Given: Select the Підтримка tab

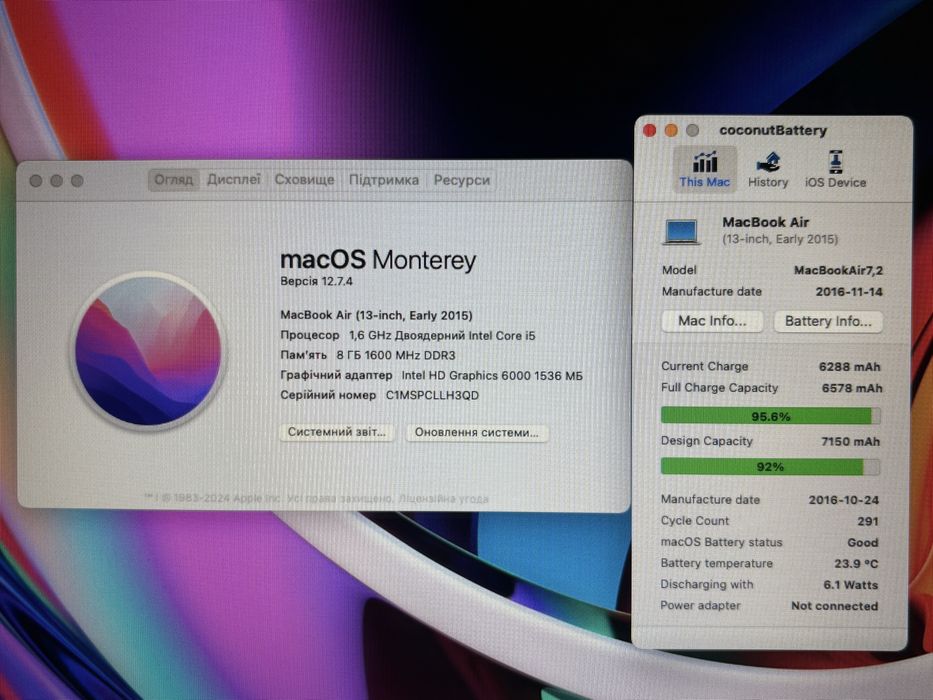Looking at the screenshot, I should [x=384, y=180].
